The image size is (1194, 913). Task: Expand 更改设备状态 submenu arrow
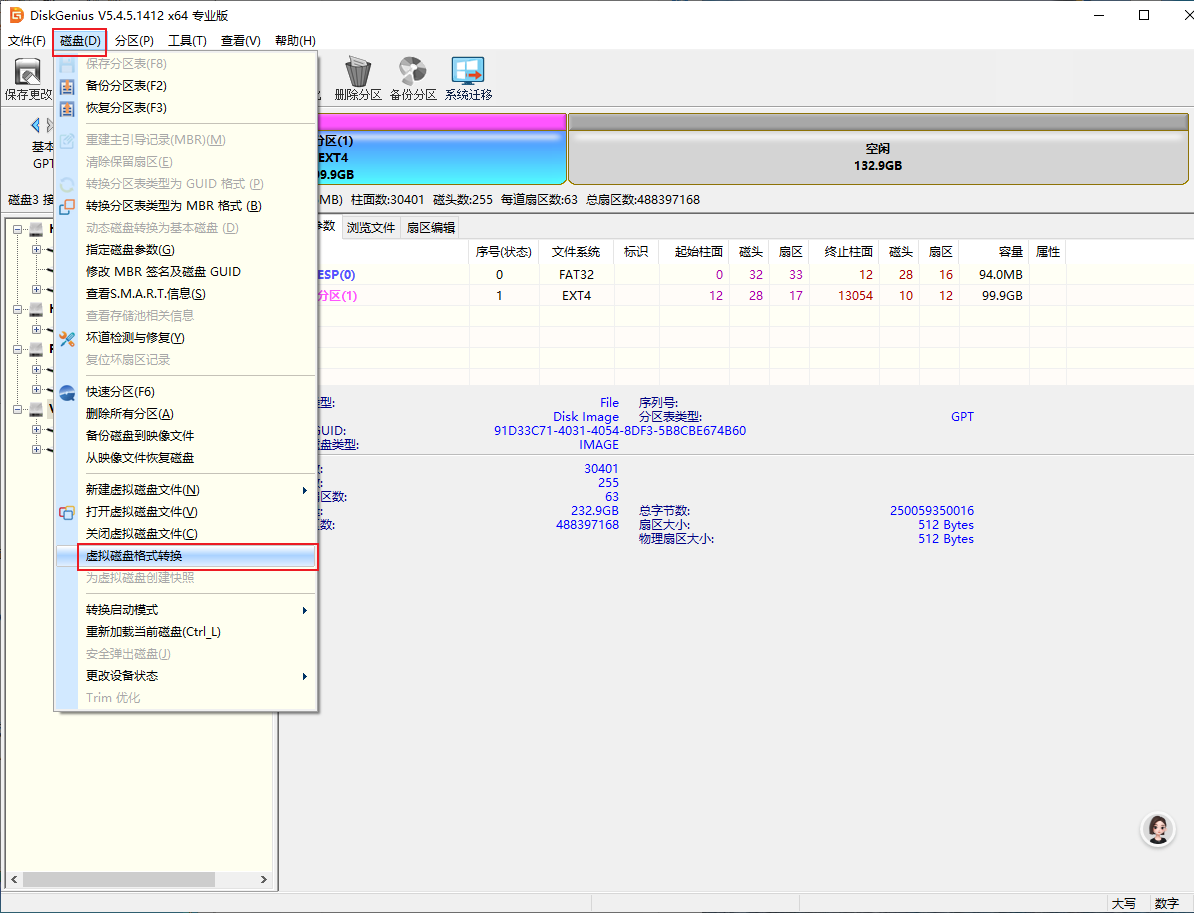[305, 676]
